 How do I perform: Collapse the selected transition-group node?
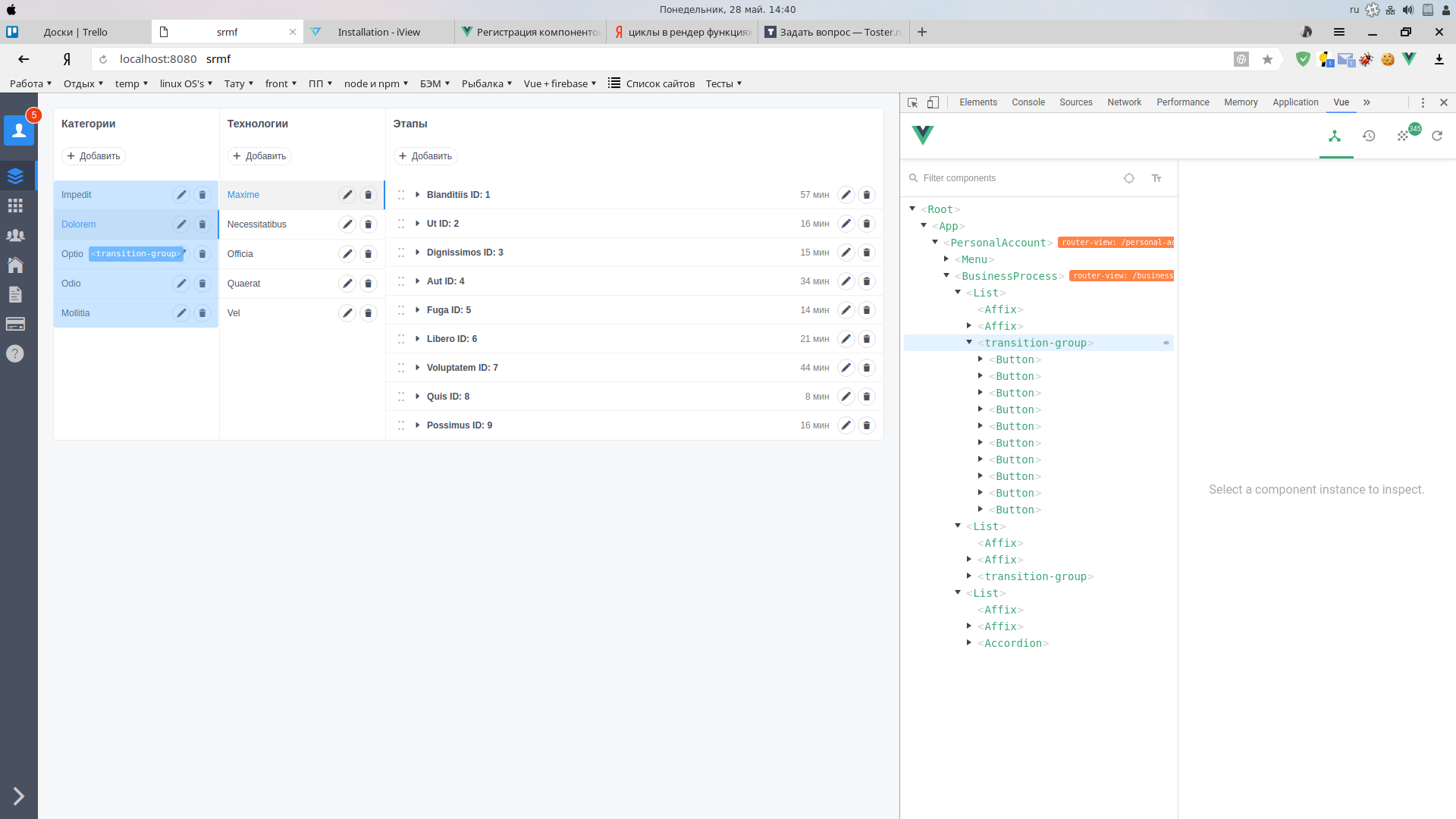tap(969, 342)
